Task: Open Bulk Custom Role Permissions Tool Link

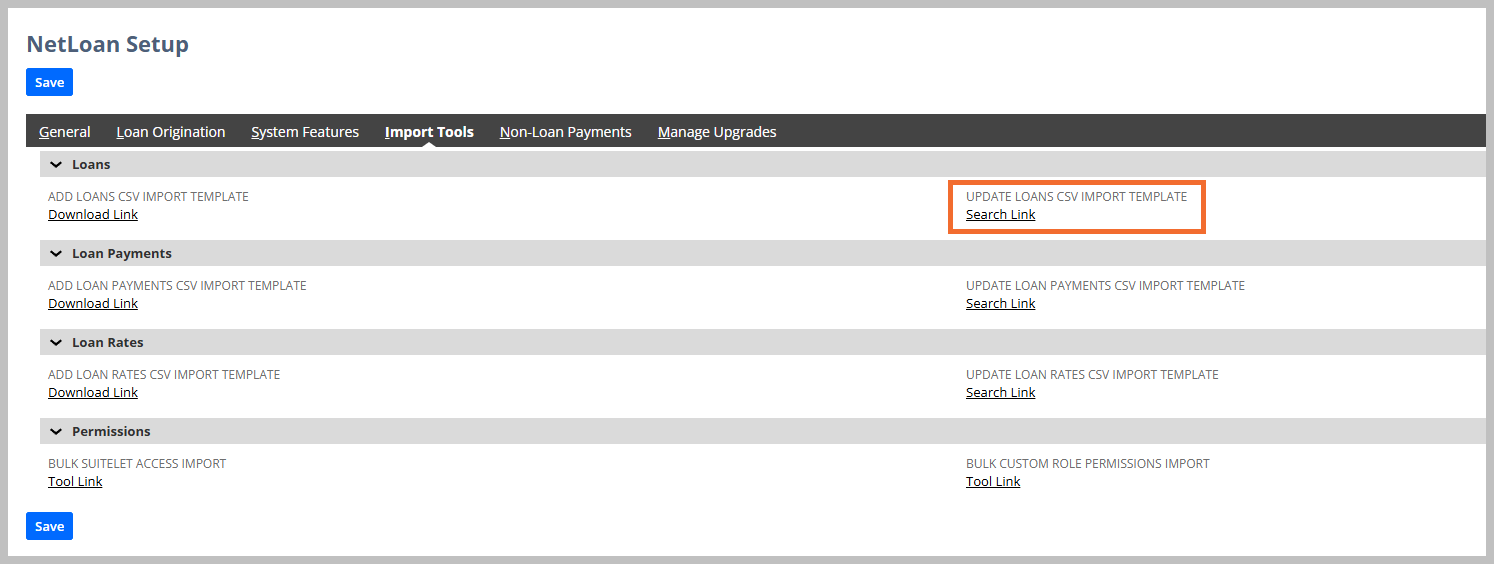Action: pos(993,481)
